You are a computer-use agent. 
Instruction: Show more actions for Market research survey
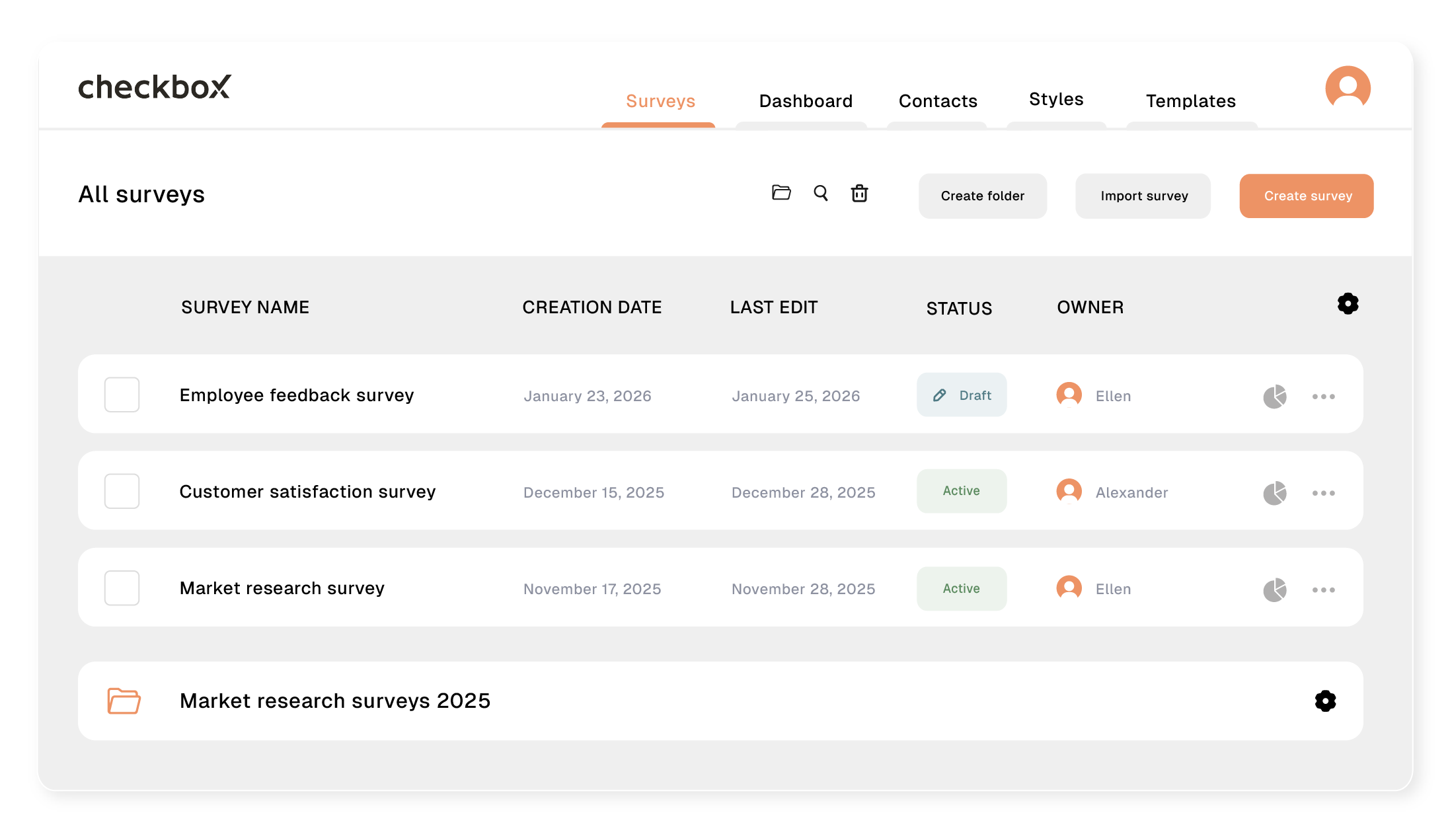pyautogui.click(x=1323, y=590)
